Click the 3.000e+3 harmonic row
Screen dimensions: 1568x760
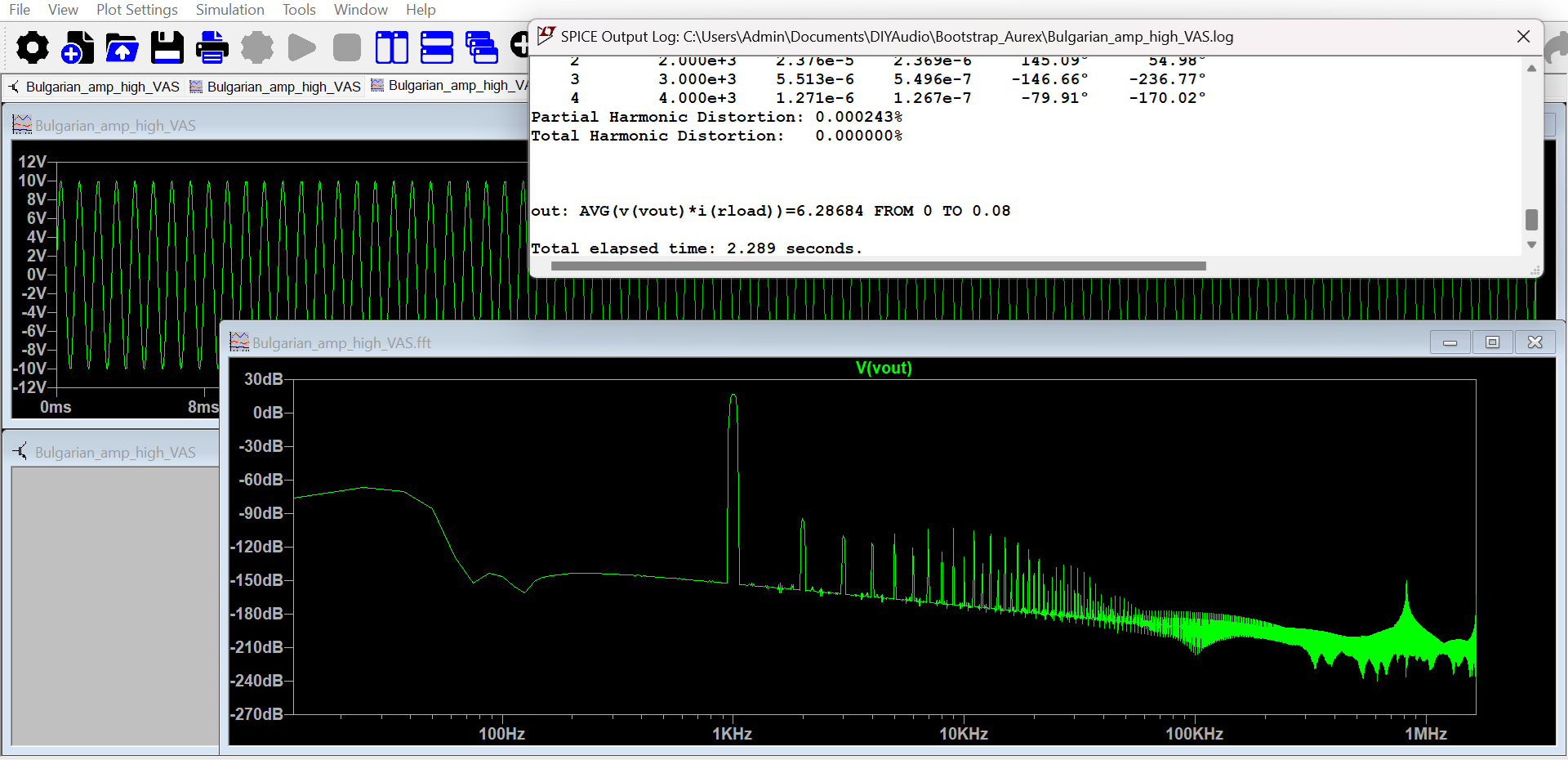pos(888,79)
